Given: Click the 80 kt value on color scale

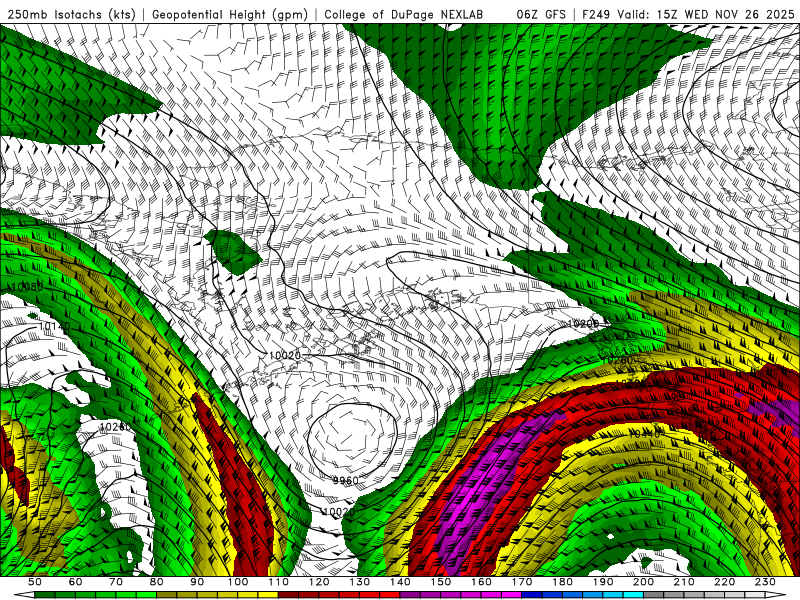Looking at the screenshot, I should [x=157, y=582].
